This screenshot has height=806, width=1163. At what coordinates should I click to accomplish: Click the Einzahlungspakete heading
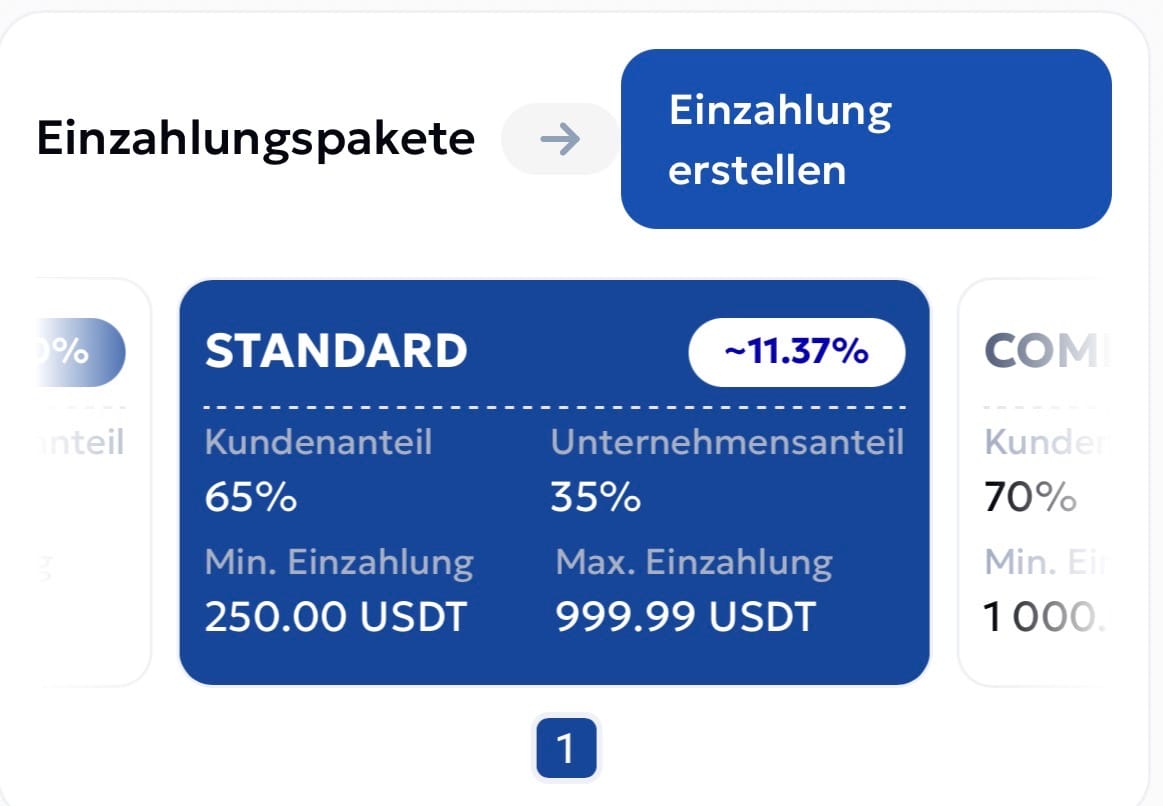point(256,139)
